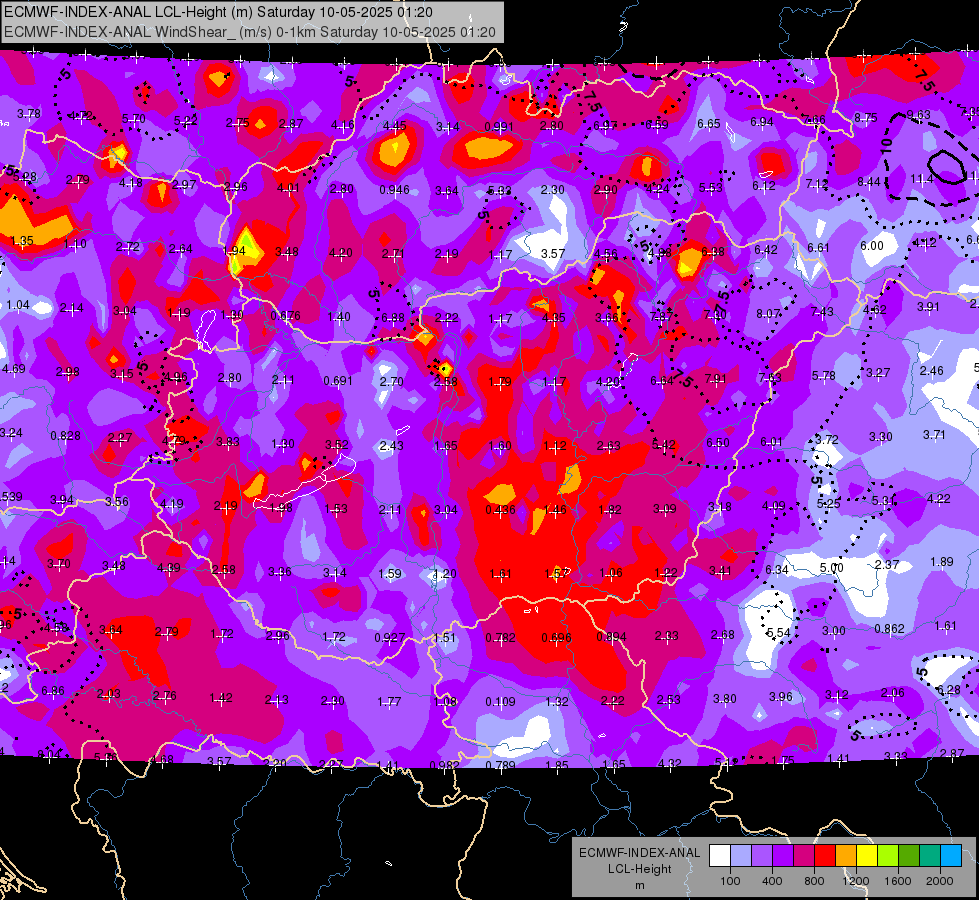Click the legend tick label "2000"

[x=940, y=881]
